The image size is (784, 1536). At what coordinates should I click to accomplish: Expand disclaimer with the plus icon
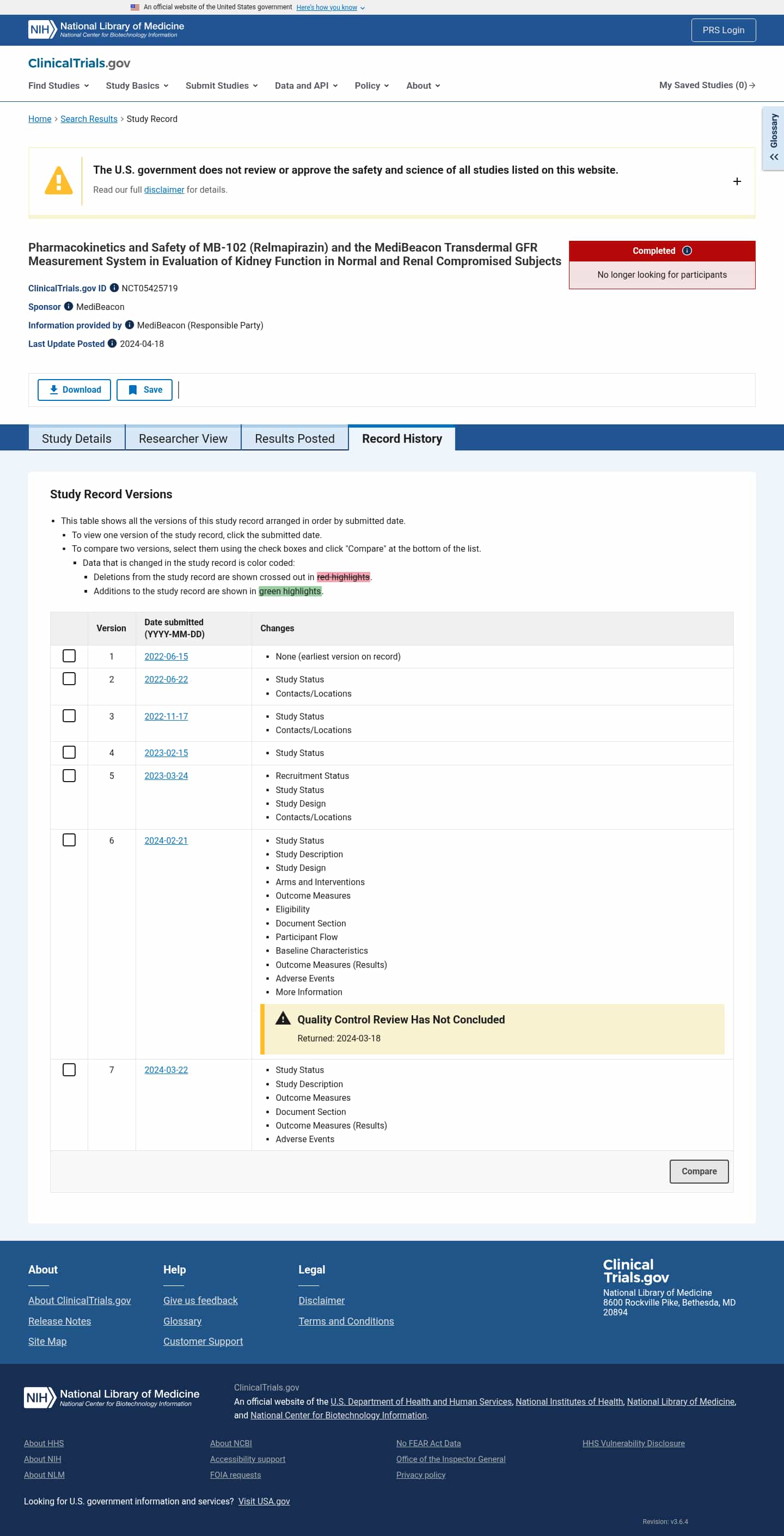737,181
